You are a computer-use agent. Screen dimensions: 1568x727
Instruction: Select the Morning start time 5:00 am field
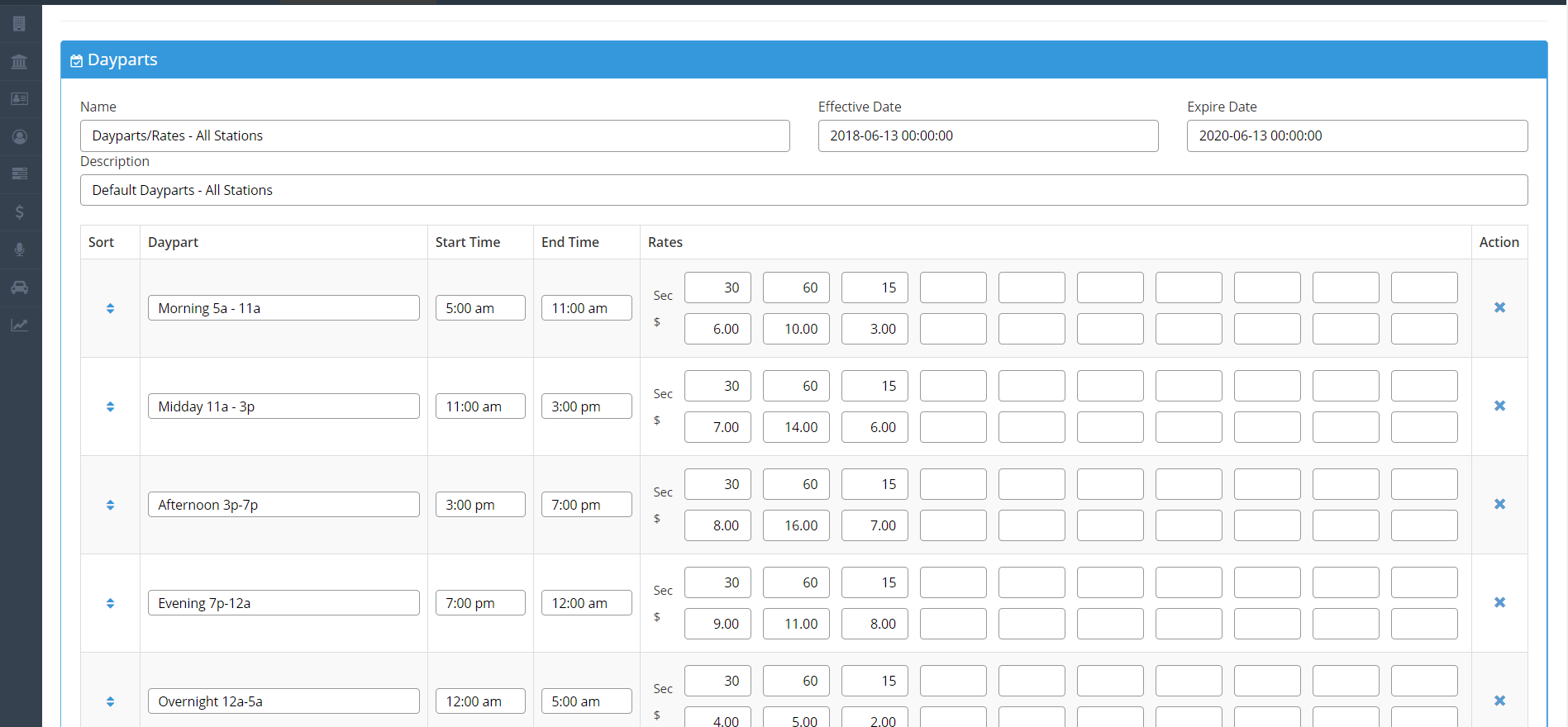[480, 308]
